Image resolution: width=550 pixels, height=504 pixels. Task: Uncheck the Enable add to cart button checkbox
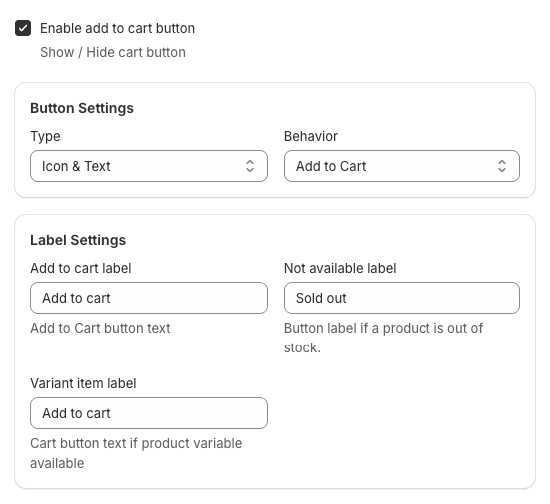pyautogui.click(x=23, y=28)
